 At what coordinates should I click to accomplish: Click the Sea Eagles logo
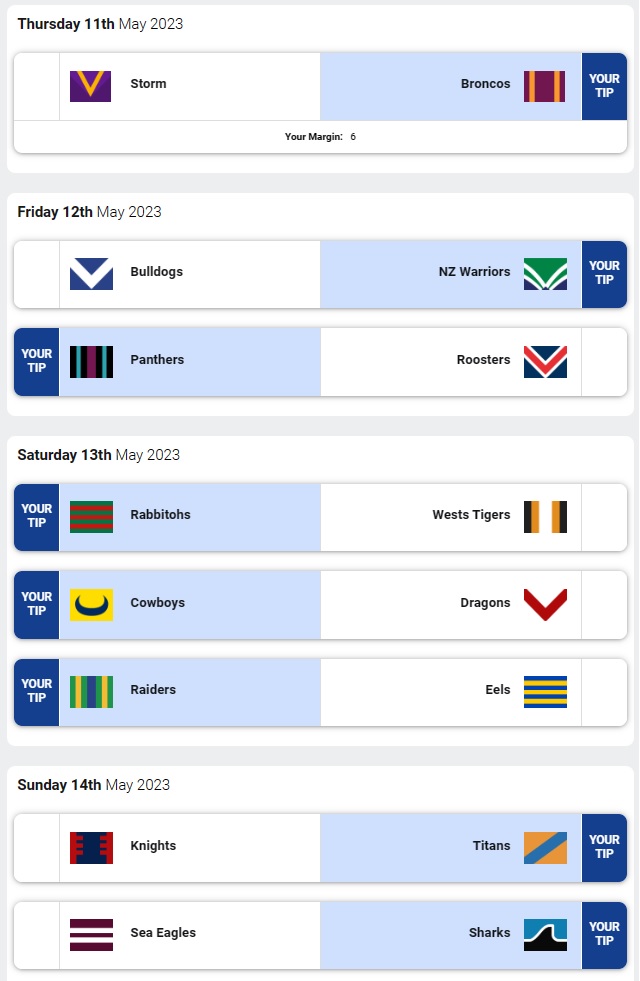coord(91,935)
